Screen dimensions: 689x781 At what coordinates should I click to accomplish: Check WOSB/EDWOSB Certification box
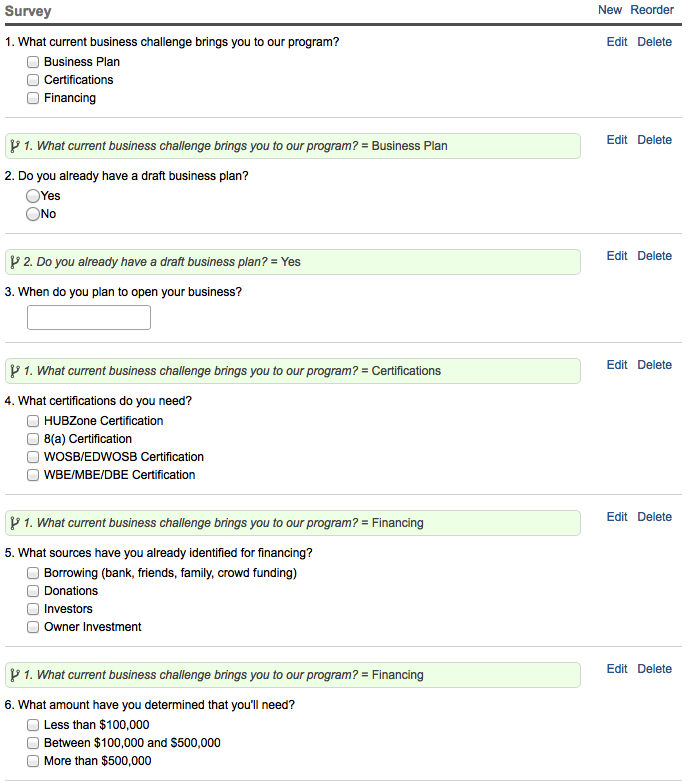pyautogui.click(x=33, y=457)
